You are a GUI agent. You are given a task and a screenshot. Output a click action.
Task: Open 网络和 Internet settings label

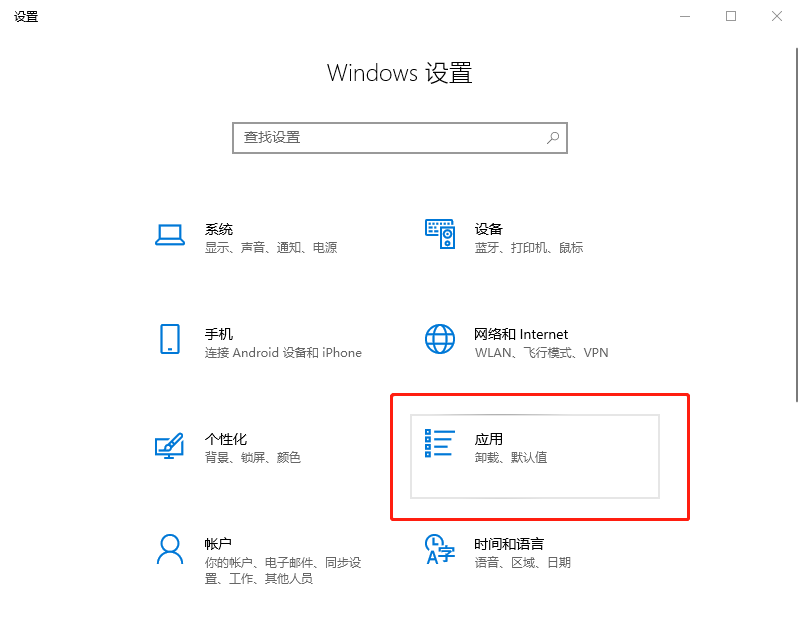[x=521, y=335]
